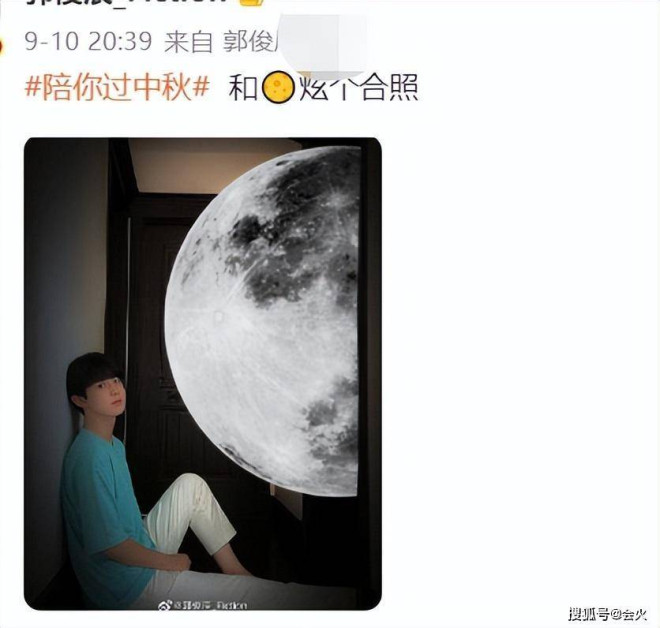Click the white sticker overlay near the source

pyautogui.click(x=323, y=44)
